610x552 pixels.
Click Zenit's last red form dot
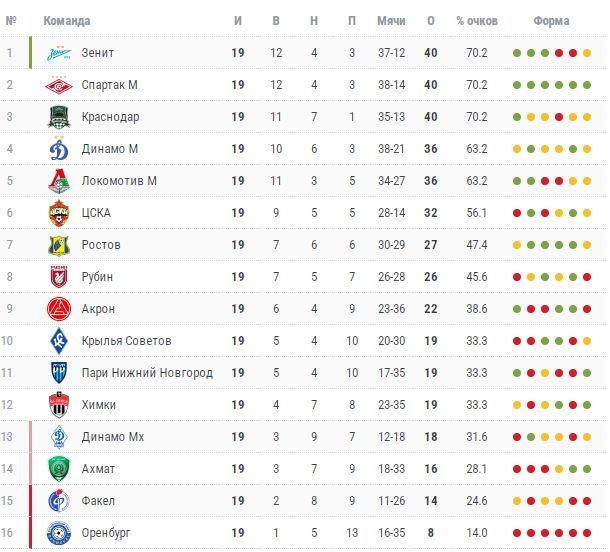[x=573, y=53]
